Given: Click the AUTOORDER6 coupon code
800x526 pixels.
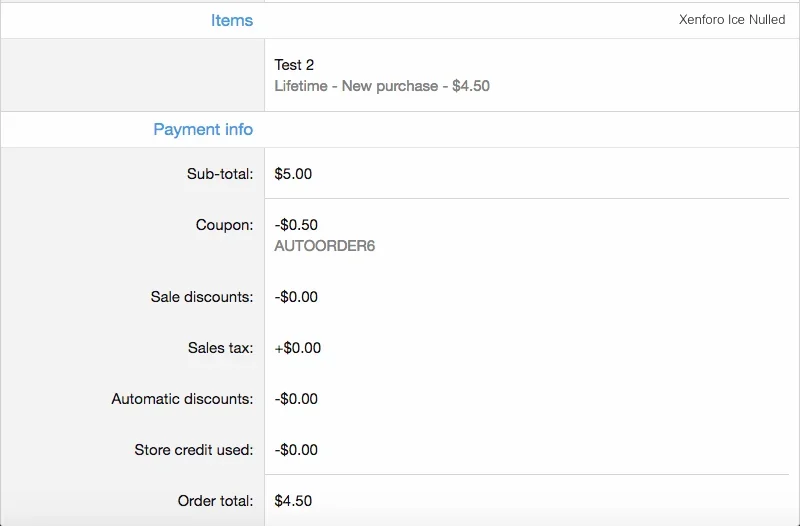Looking at the screenshot, I should [x=324, y=245].
